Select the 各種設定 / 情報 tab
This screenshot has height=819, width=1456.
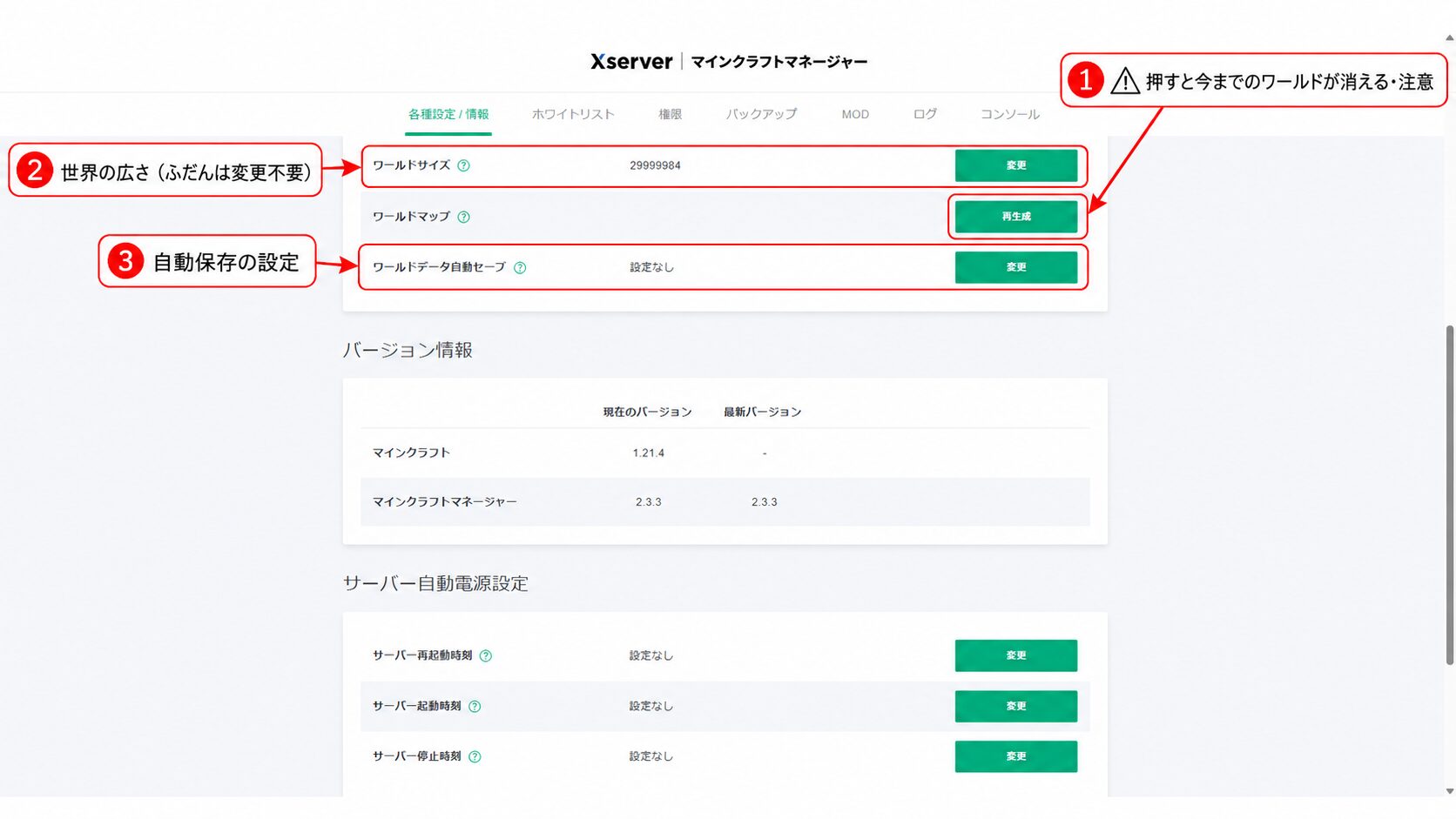pyautogui.click(x=448, y=114)
